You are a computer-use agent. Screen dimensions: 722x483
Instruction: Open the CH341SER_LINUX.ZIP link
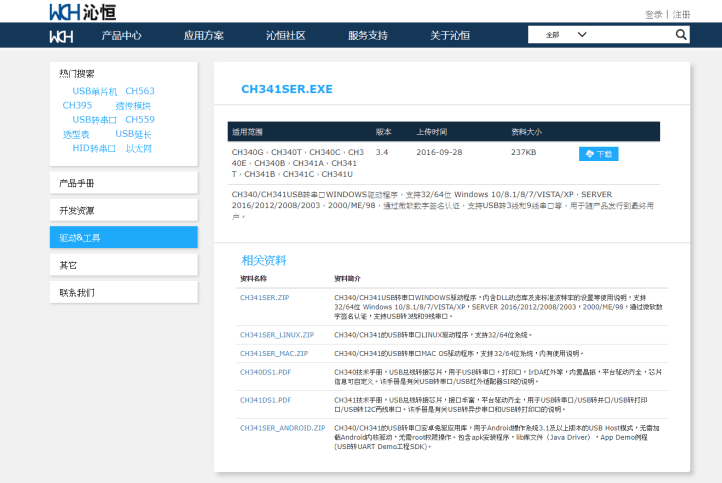[276, 335]
